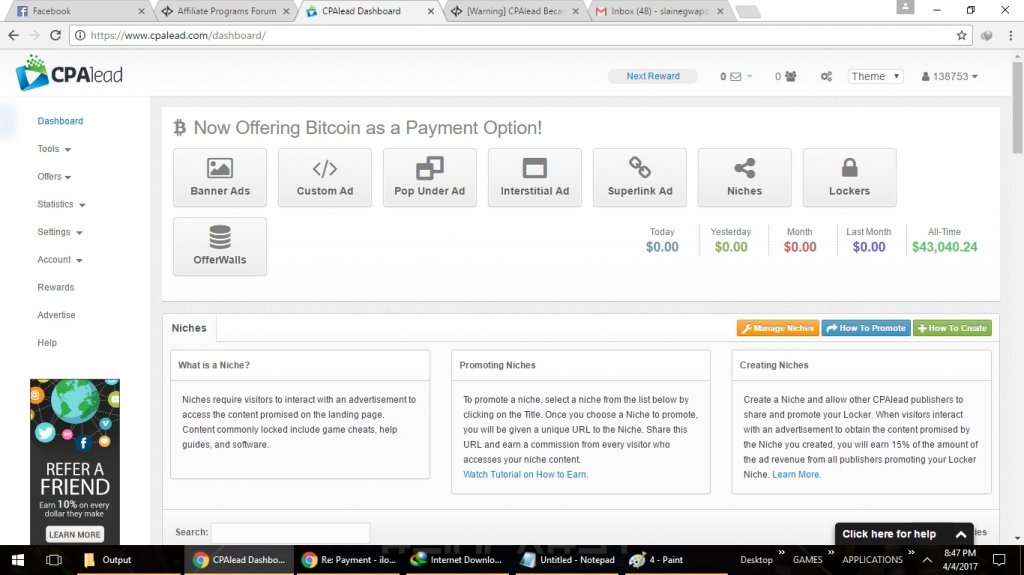Switch to Internet Download Manager on taskbar
Screen dimensions: 1024x575
[456, 560]
